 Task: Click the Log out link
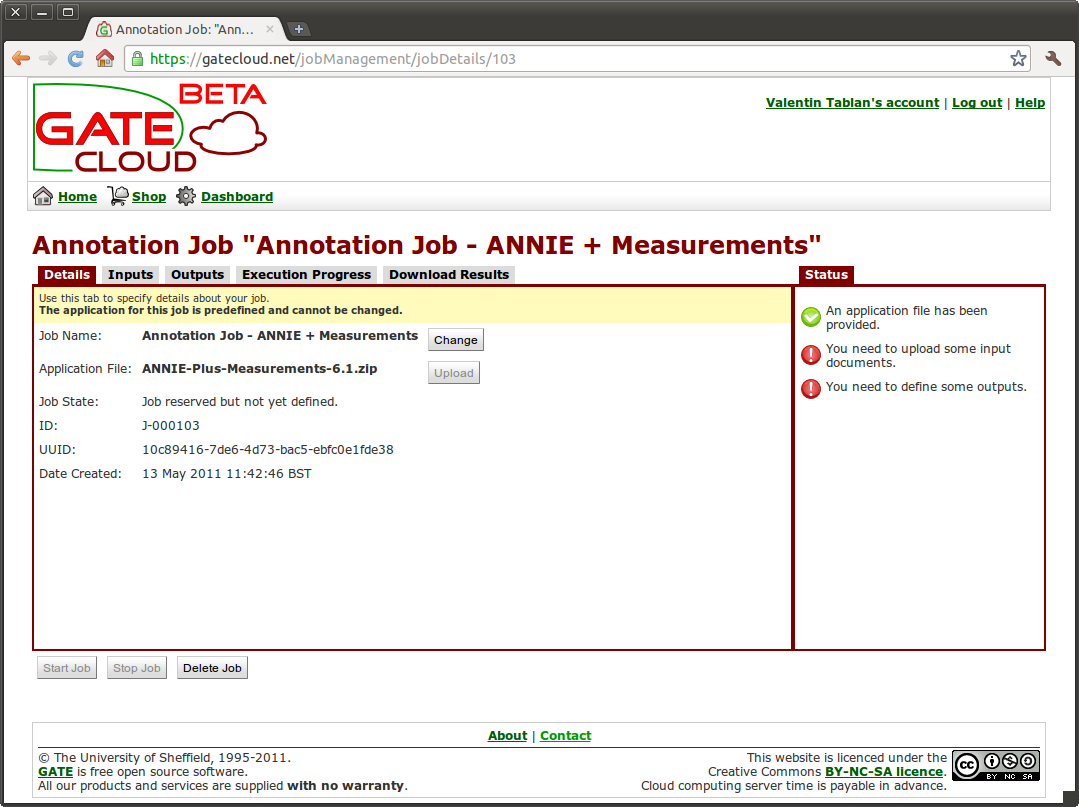tap(977, 103)
